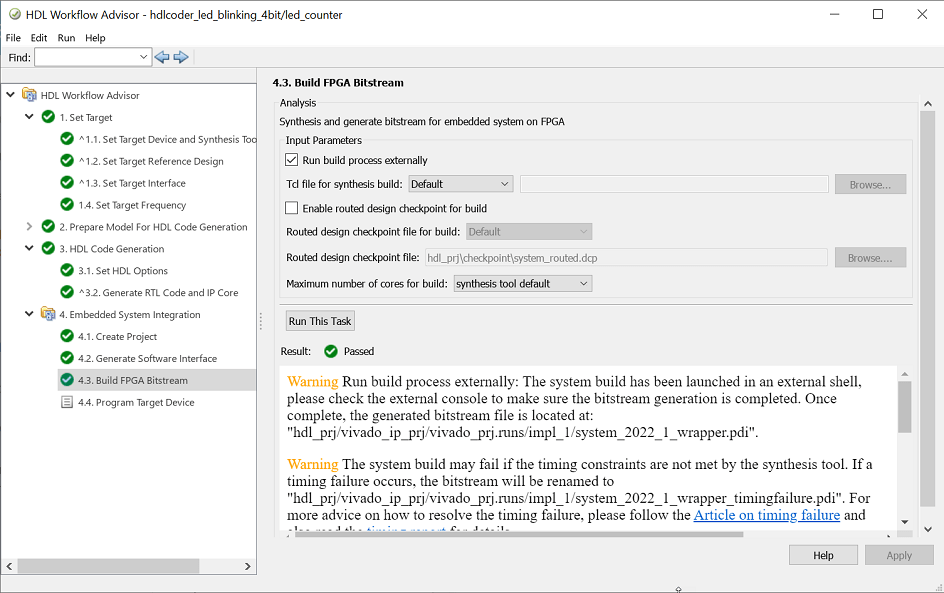Click the green check beside Set Target Frequency
The width and height of the screenshot is (944, 593).
pos(67,205)
